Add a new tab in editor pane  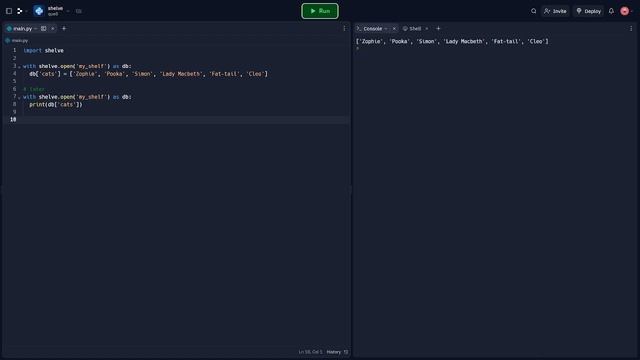[64, 29]
